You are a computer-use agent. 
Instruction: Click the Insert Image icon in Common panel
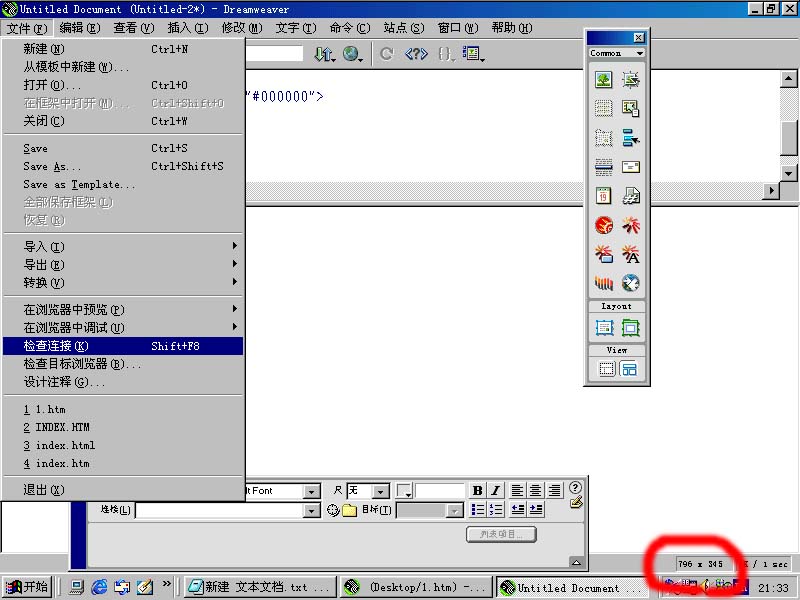[x=603, y=80]
